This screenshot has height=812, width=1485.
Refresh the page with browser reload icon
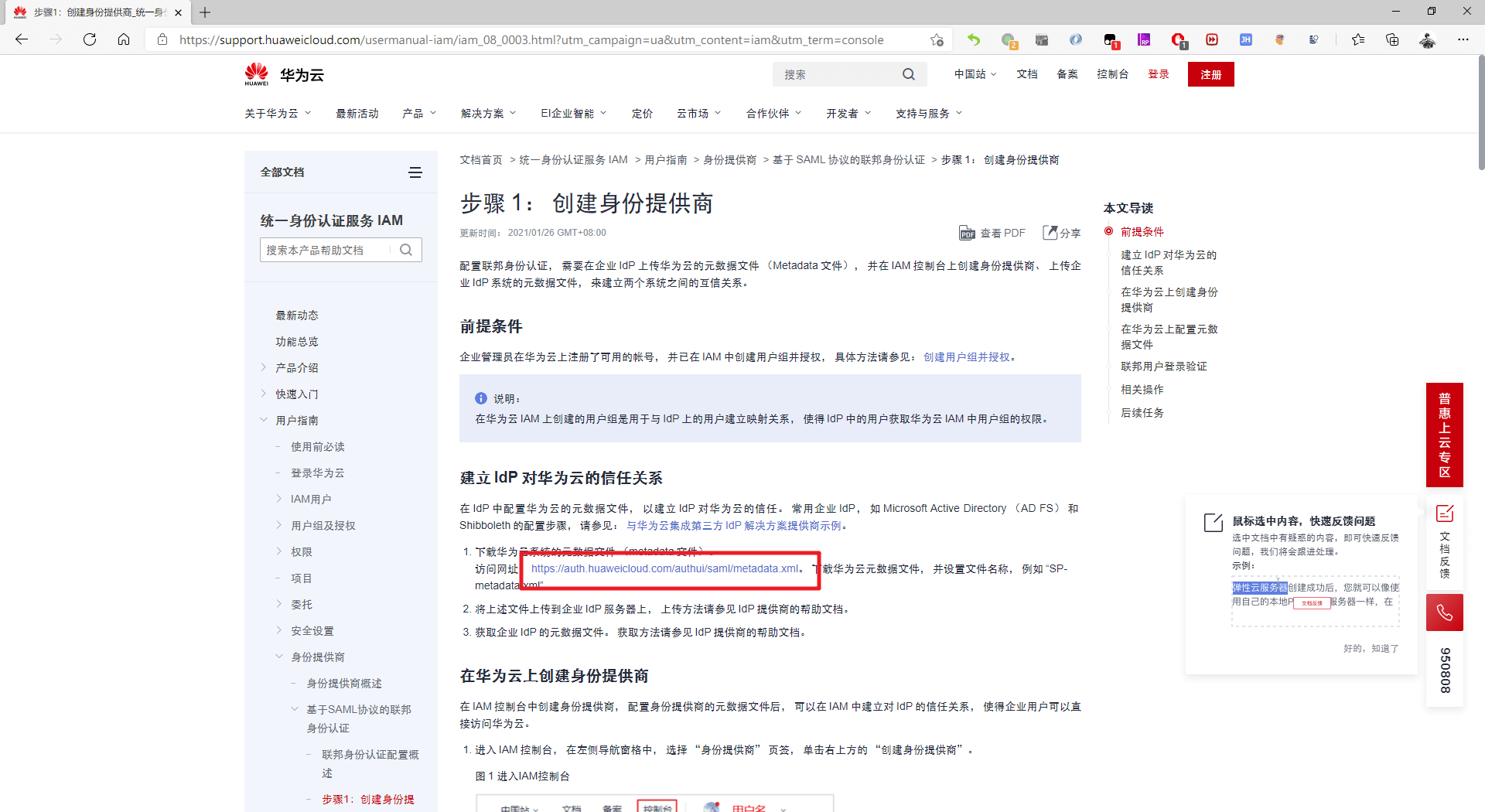click(x=90, y=39)
